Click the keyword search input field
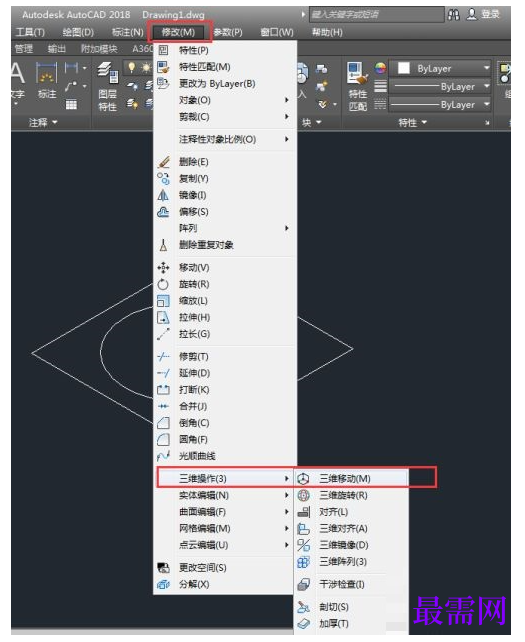 click(x=377, y=15)
